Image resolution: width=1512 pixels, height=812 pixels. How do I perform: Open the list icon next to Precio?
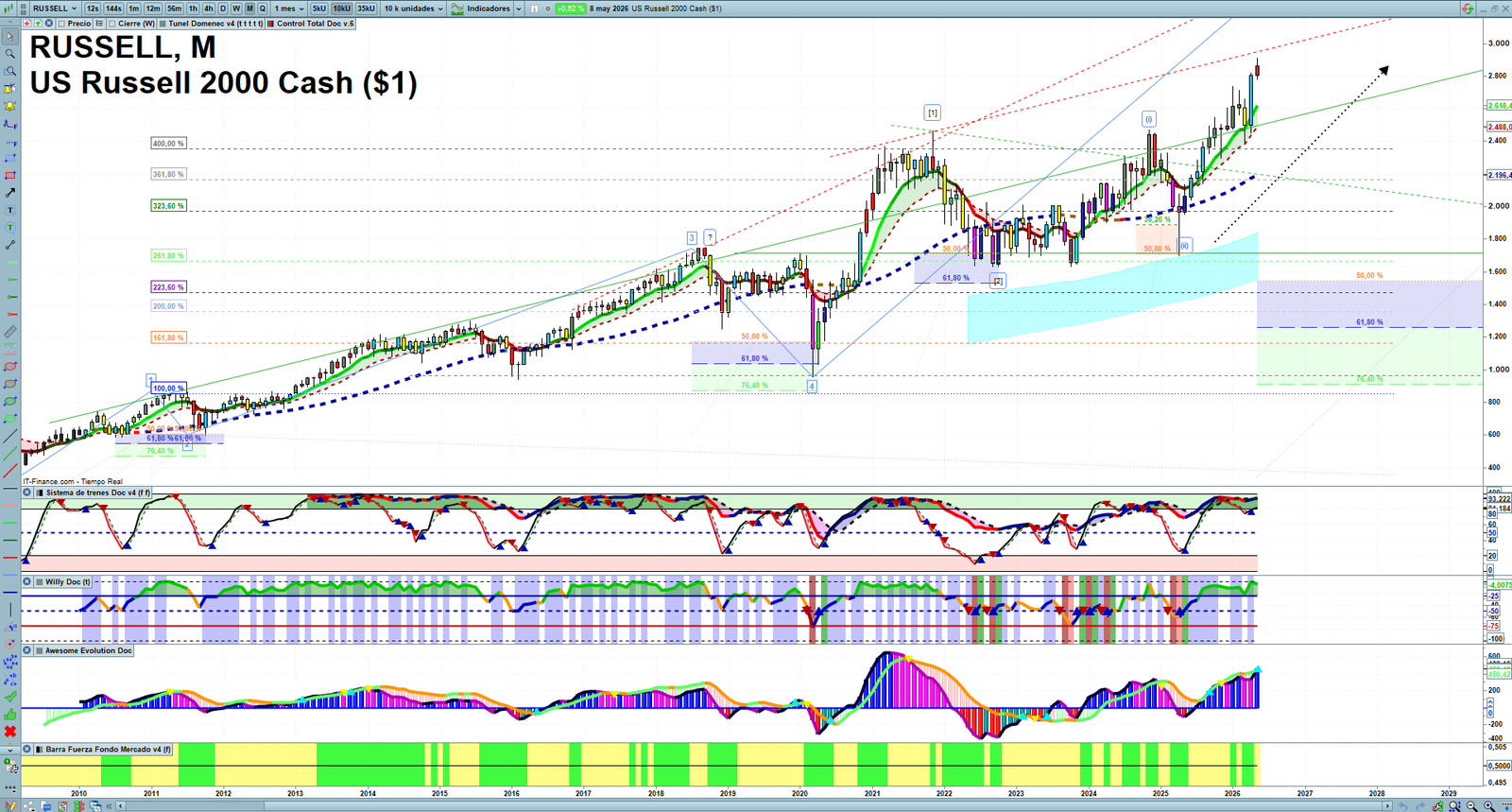coord(99,24)
